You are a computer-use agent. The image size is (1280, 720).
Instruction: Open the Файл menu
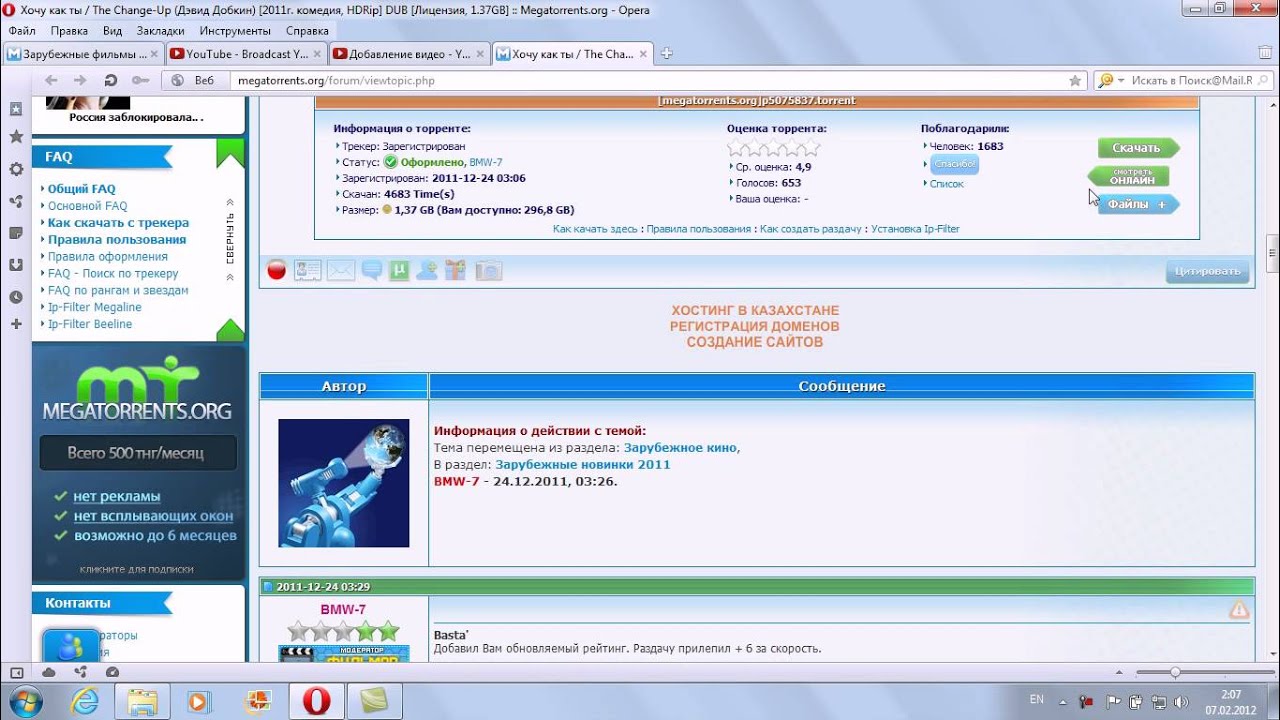22,31
